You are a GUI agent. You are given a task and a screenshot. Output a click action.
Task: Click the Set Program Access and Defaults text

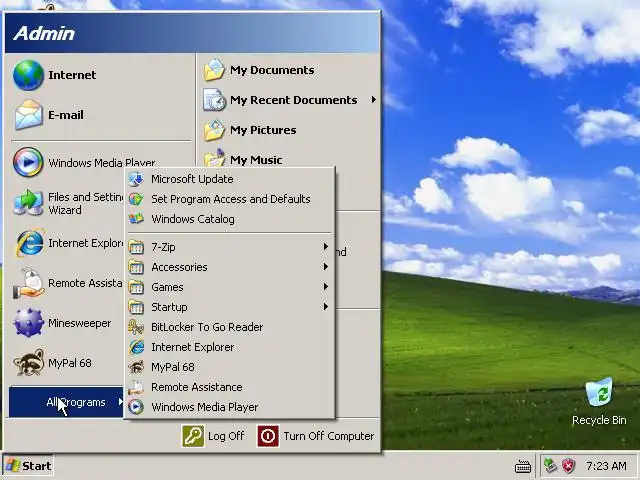coord(231,199)
